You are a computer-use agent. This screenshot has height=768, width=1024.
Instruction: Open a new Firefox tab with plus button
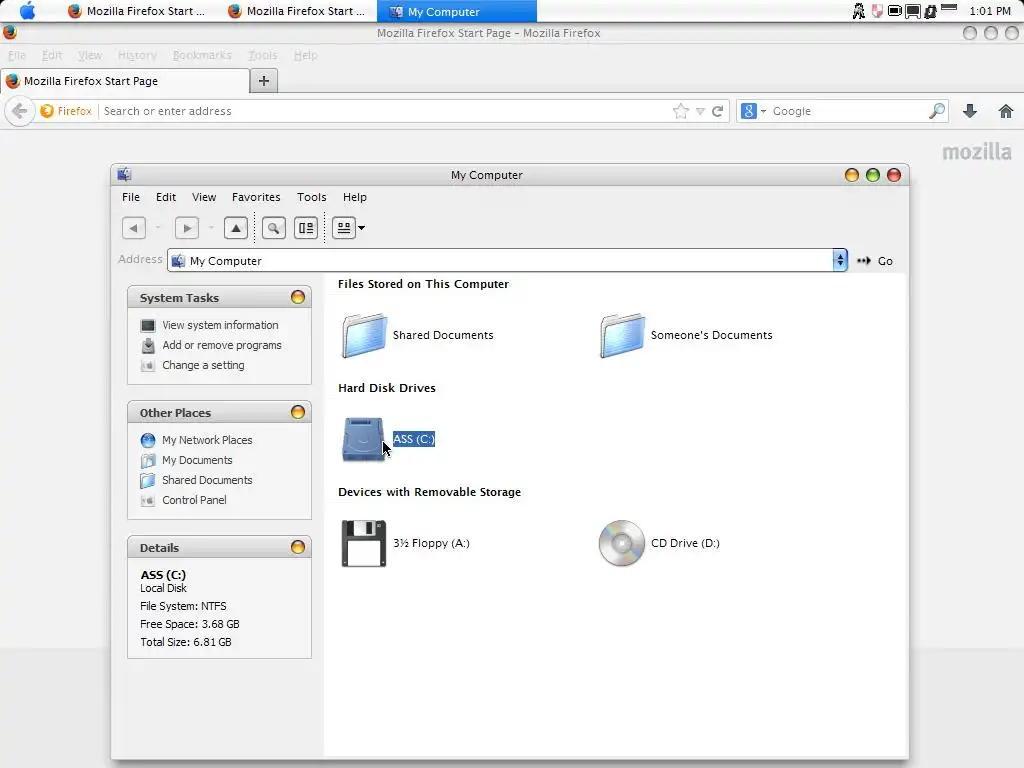click(264, 81)
